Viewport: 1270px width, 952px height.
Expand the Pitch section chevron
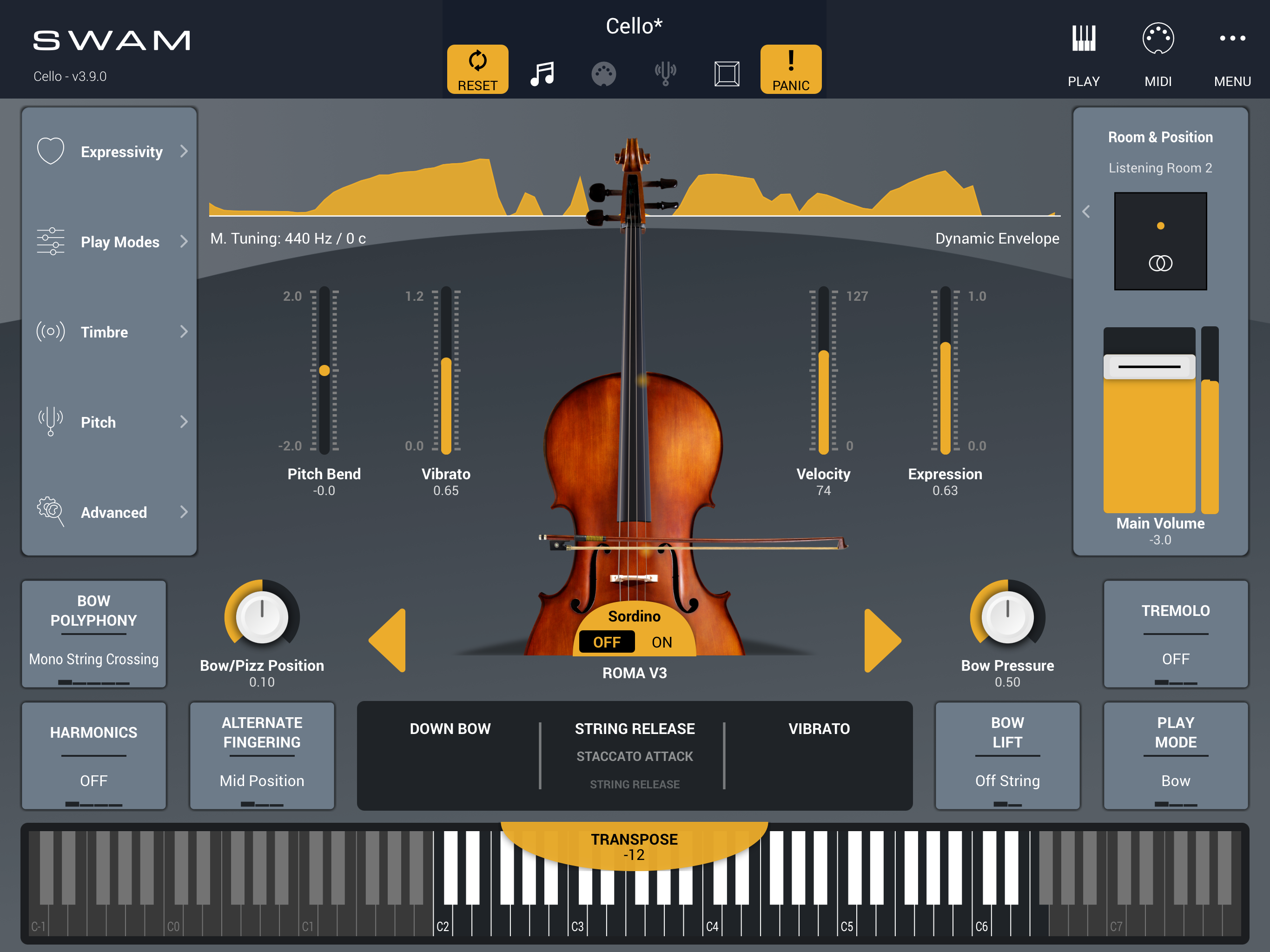point(184,422)
